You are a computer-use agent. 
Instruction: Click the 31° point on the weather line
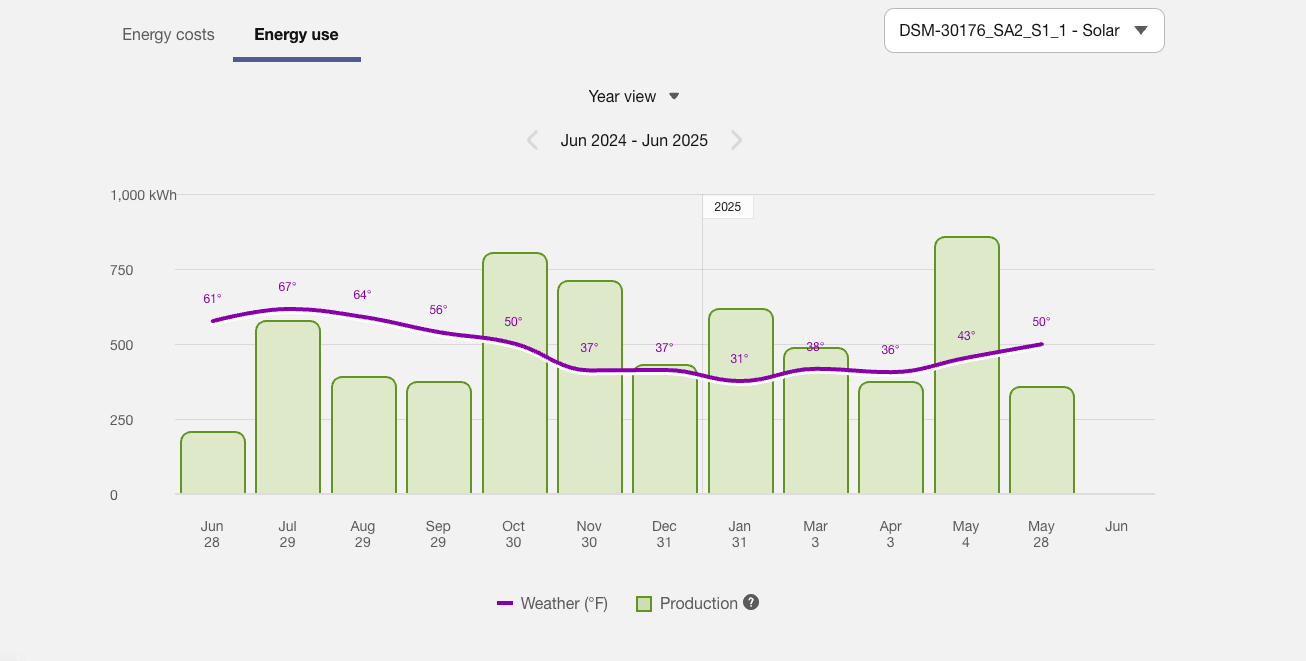point(740,380)
